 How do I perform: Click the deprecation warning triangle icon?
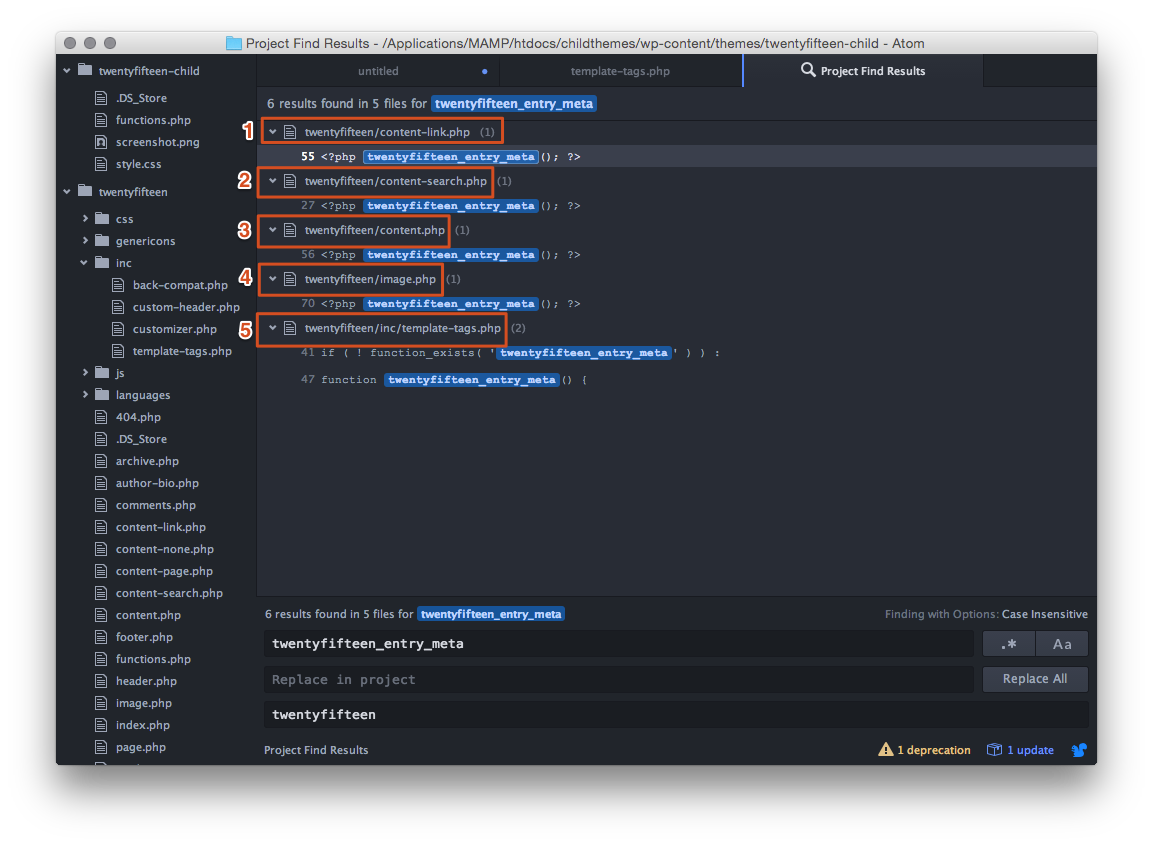click(x=885, y=749)
